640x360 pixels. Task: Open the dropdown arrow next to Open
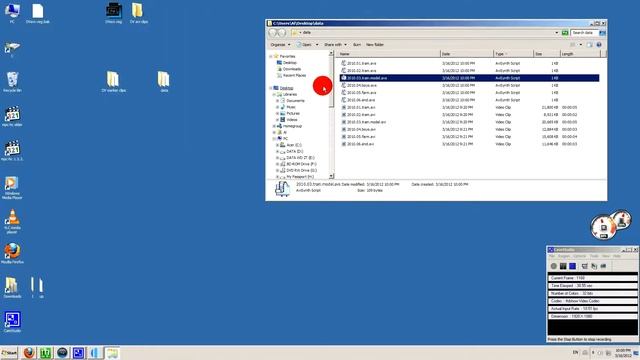(x=317, y=44)
